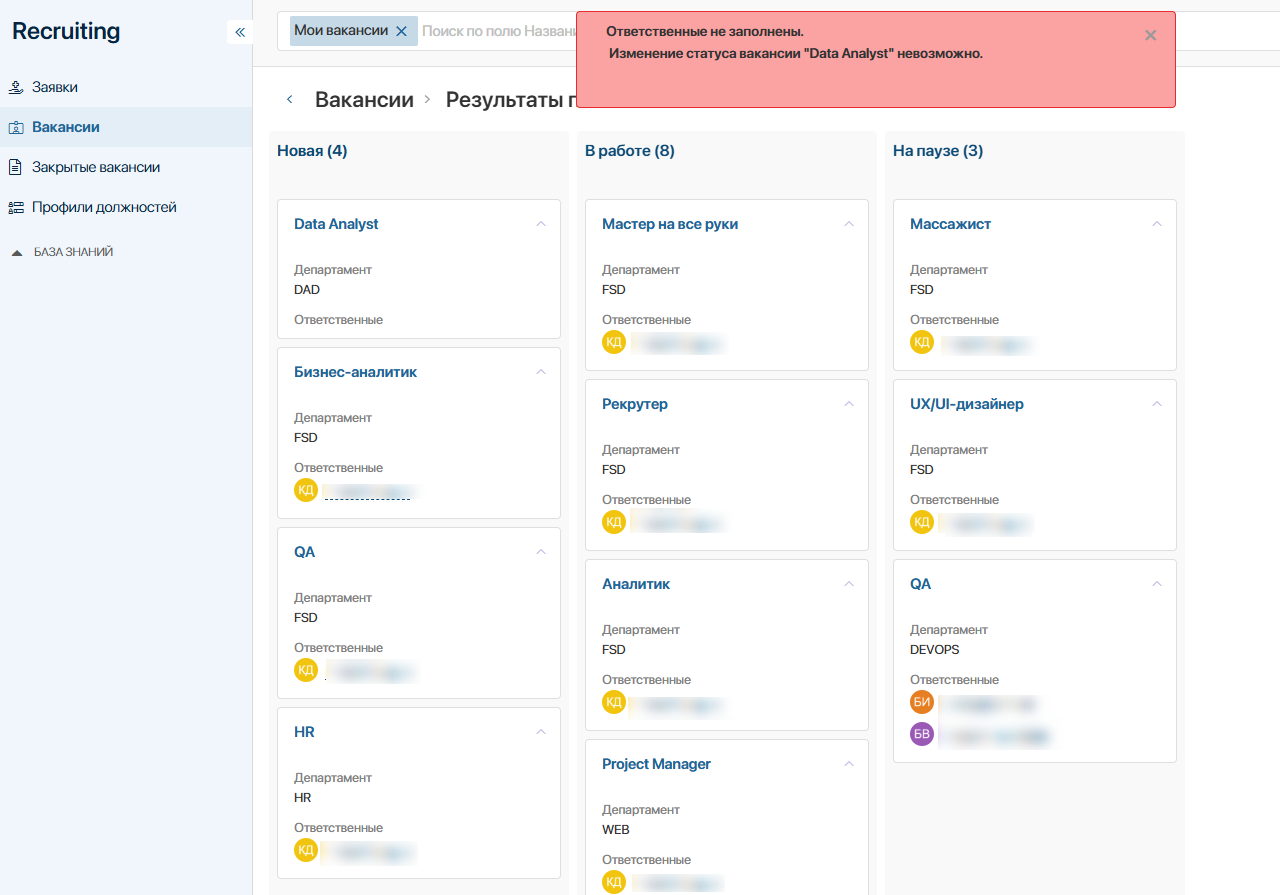This screenshot has width=1280, height=895.
Task: Click the Заявки sidebar icon
Action: pos(16,87)
